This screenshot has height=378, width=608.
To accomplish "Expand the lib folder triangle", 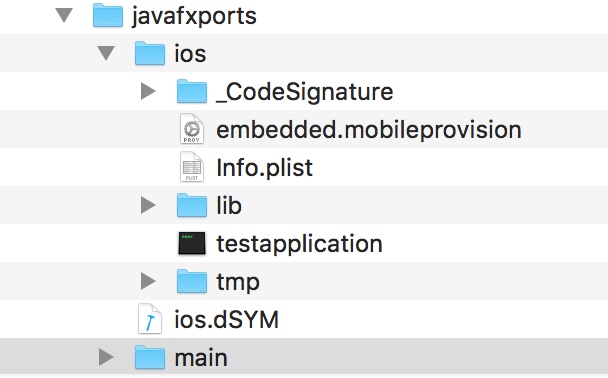I will (x=148, y=205).
